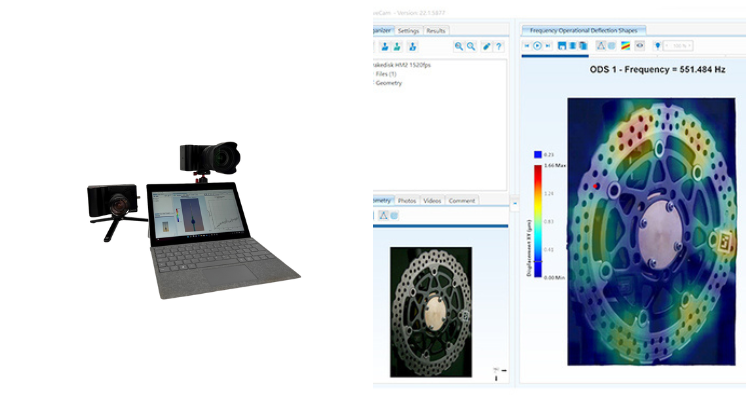The image size is (746, 420).
Task: Click the 0.00 Min legend label
Action: pyautogui.click(x=554, y=277)
